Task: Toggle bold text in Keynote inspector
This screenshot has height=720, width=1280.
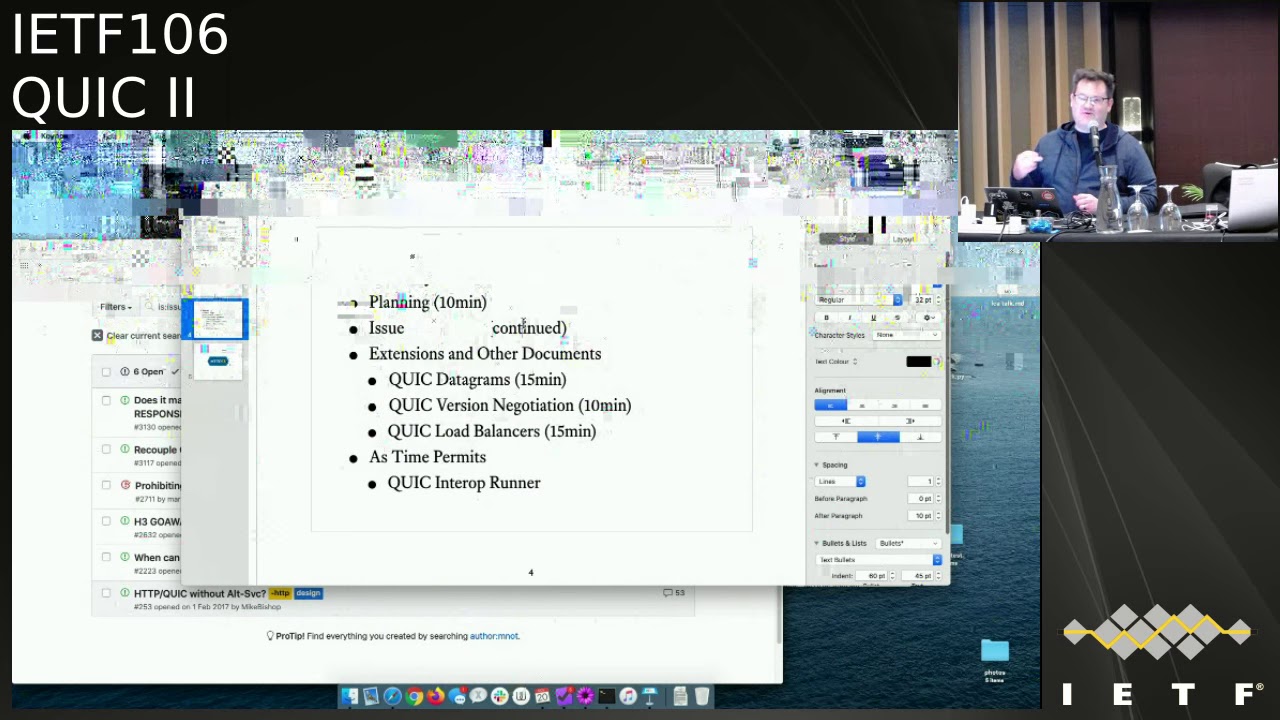Action: click(x=827, y=318)
